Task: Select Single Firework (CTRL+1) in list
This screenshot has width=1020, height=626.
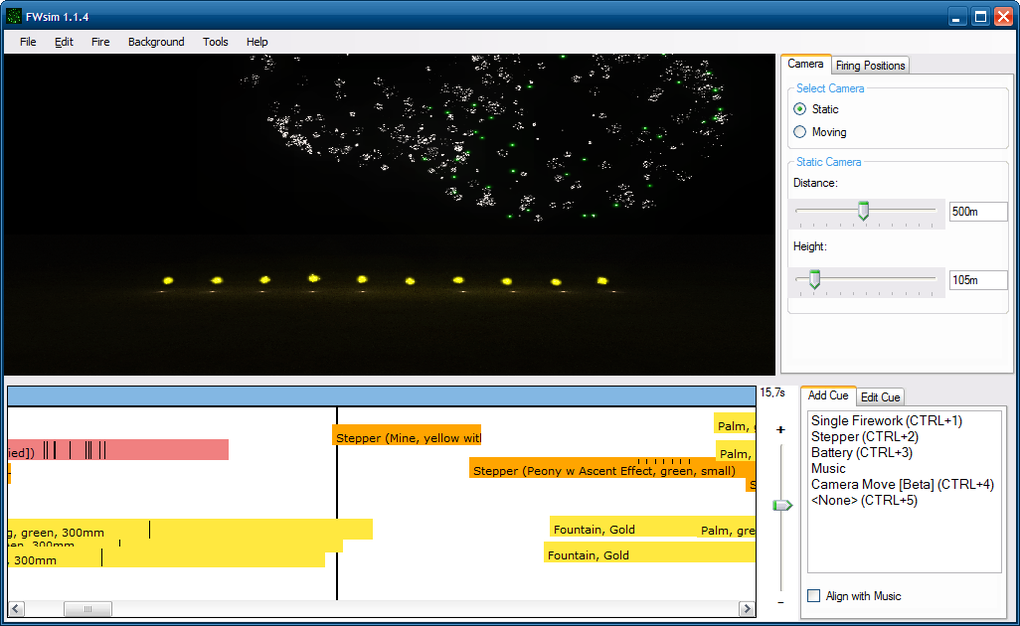Action: tap(887, 420)
